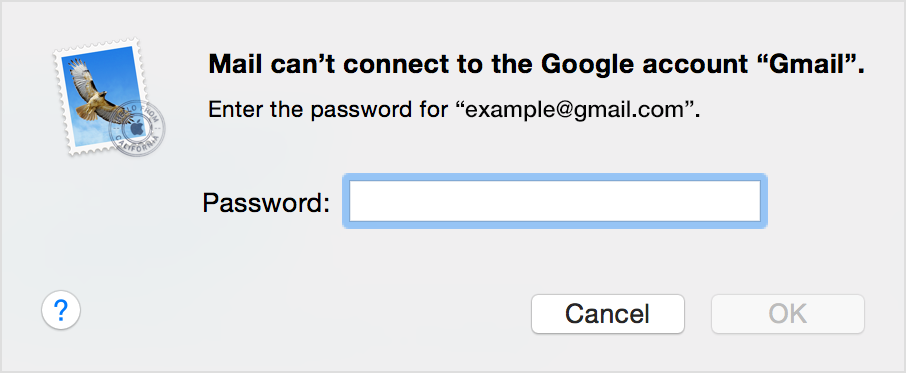Click the Cancel button
Viewport: 906px width, 374px height.
607,314
